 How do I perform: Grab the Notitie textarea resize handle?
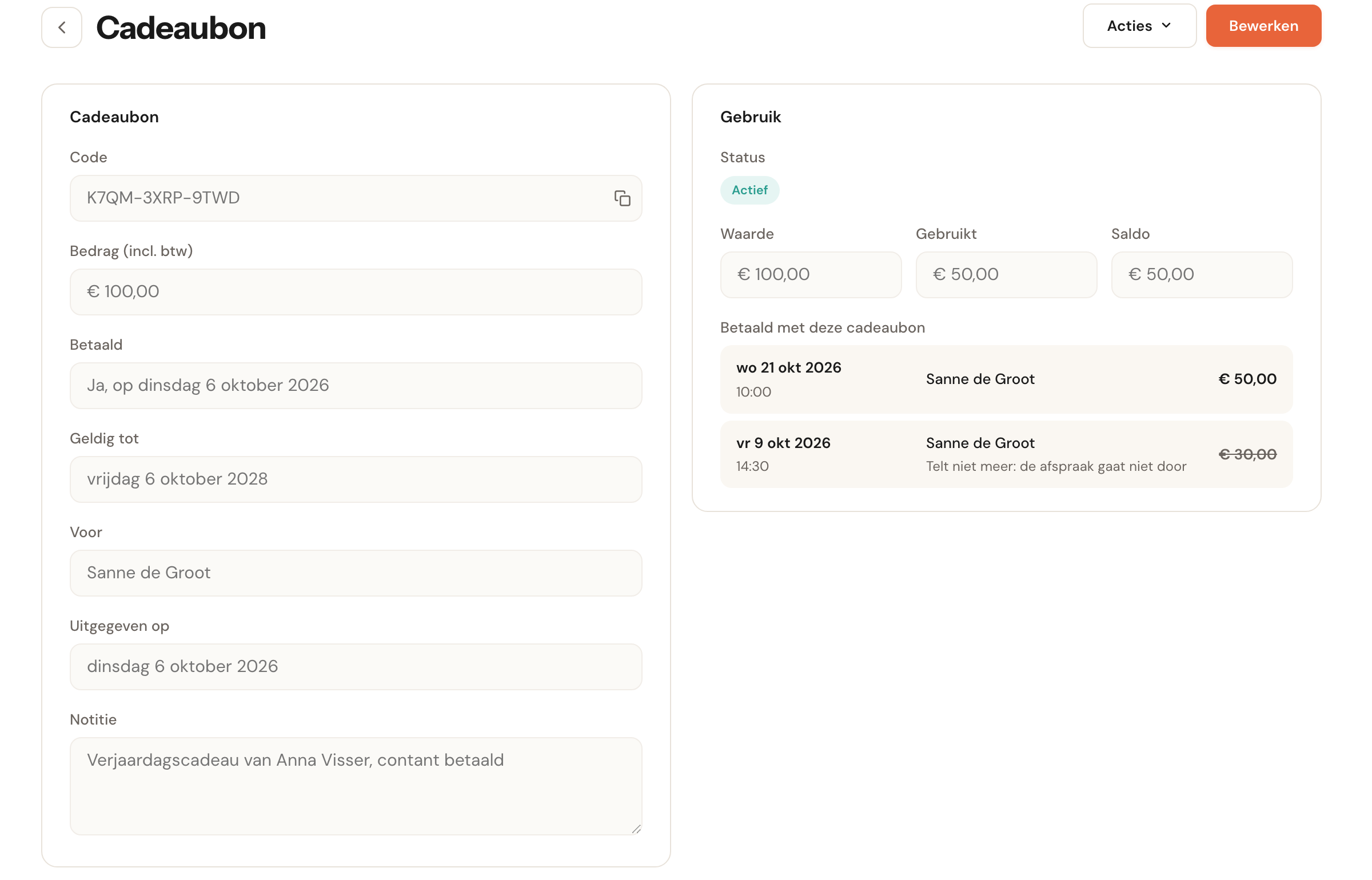tap(636, 829)
